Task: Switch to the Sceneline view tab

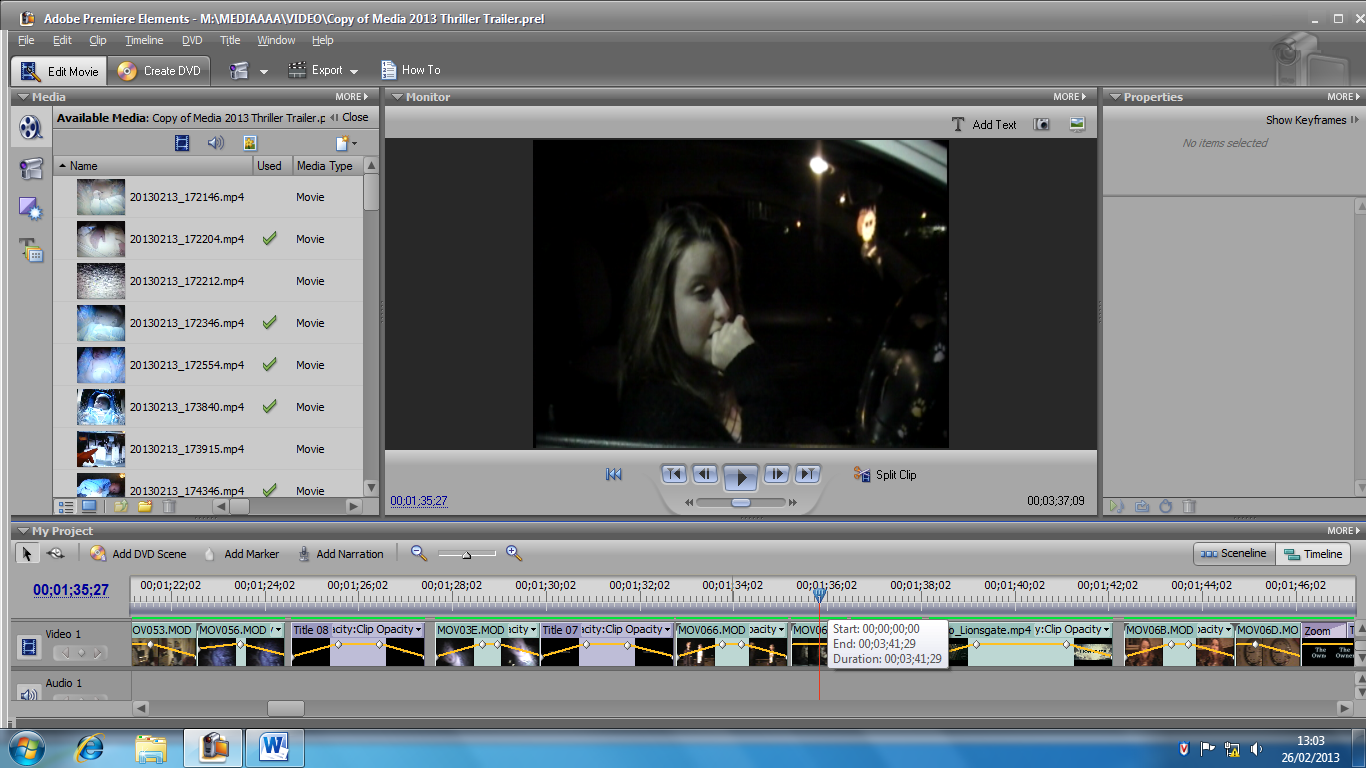Action: 1234,554
